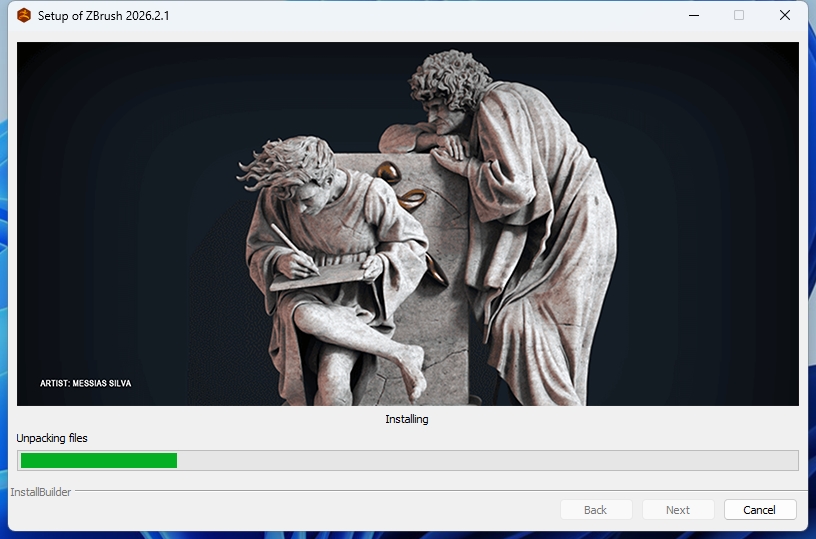Click the 'Setup of ZBrush 2026.2.1' title
This screenshot has height=539, width=816.
104,16
